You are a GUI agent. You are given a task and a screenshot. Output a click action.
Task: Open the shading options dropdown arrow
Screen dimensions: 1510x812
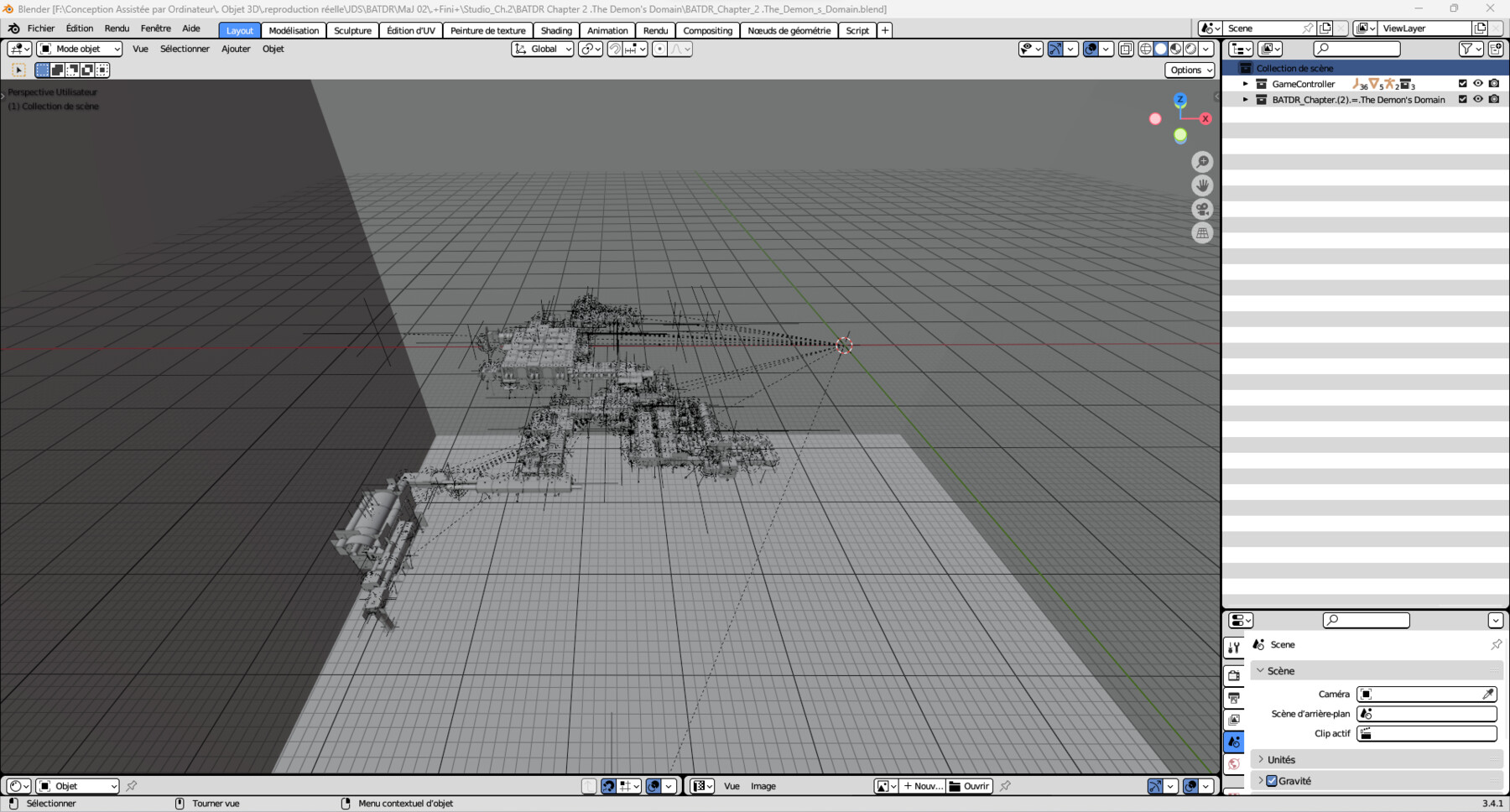tap(1205, 49)
